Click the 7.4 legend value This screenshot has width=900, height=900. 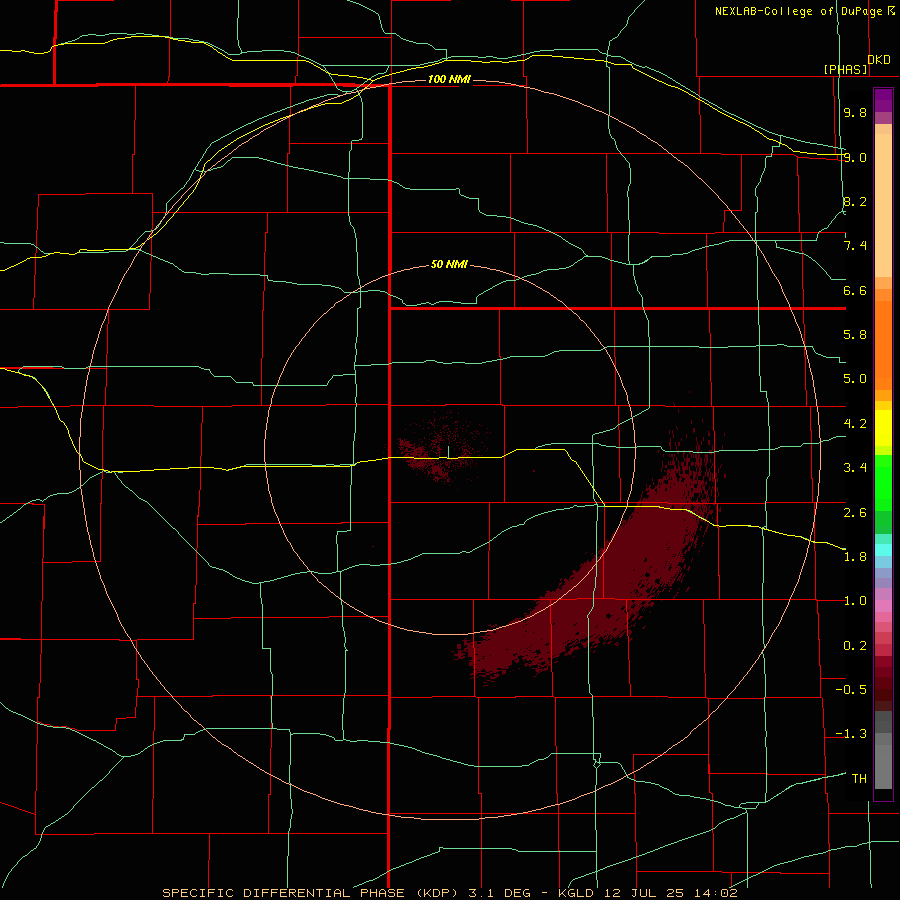point(855,246)
